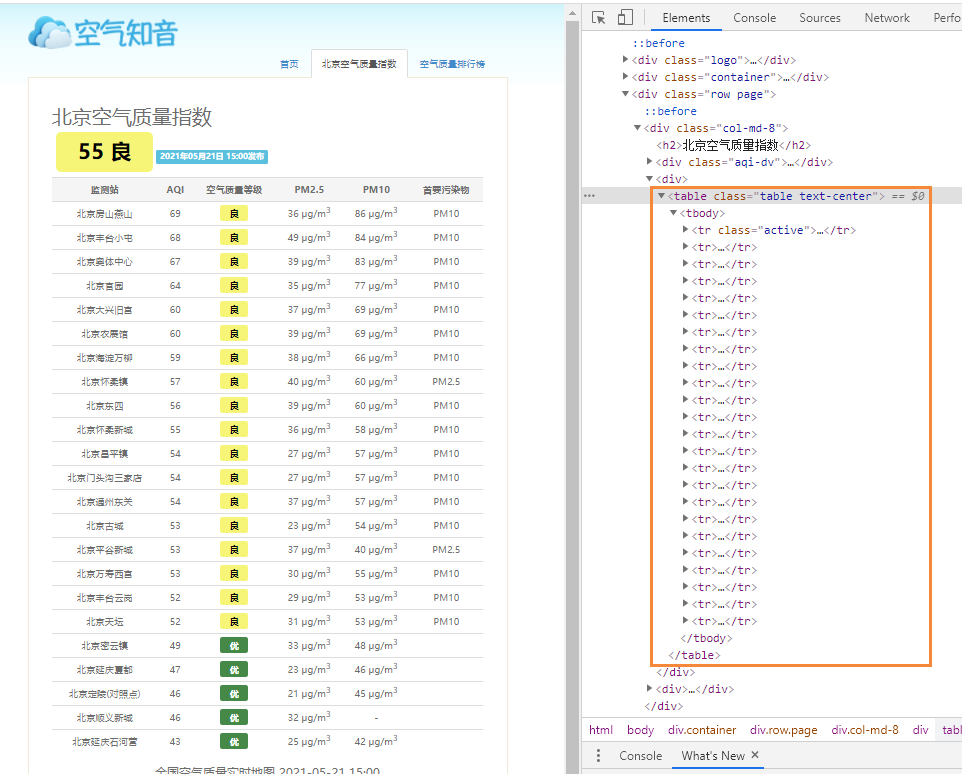Image resolution: width=962 pixels, height=774 pixels.
Task: Click the 北京定陵(对照点) station cell
Action: click(x=104, y=694)
